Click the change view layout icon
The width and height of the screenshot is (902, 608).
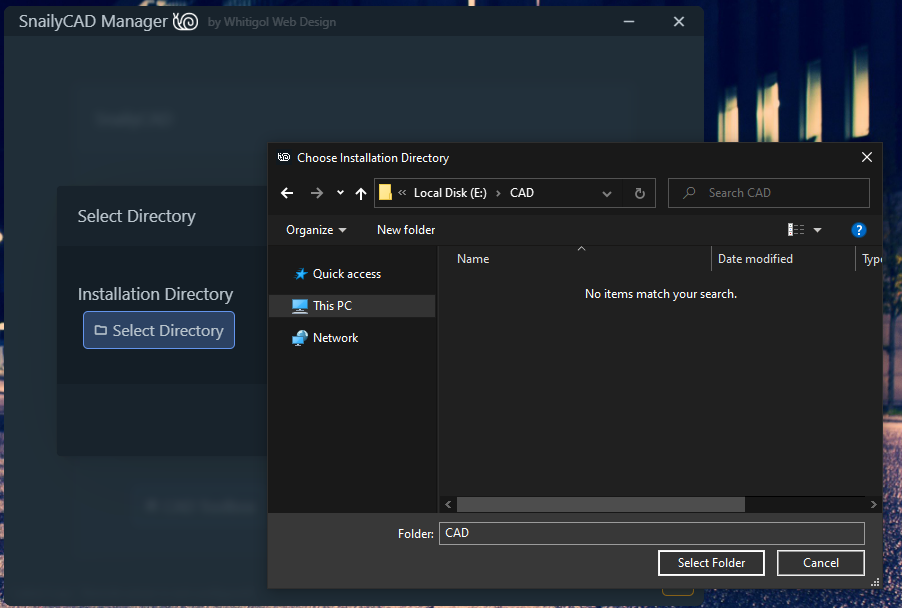coord(796,229)
